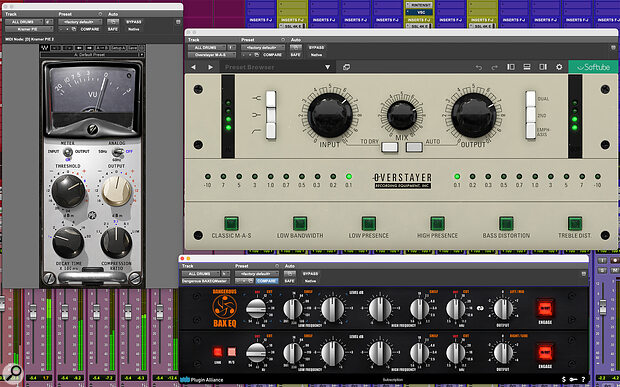Toggle the ENGAGE button on the top BAX EQ channel
This screenshot has height=387, width=620.
545,308
